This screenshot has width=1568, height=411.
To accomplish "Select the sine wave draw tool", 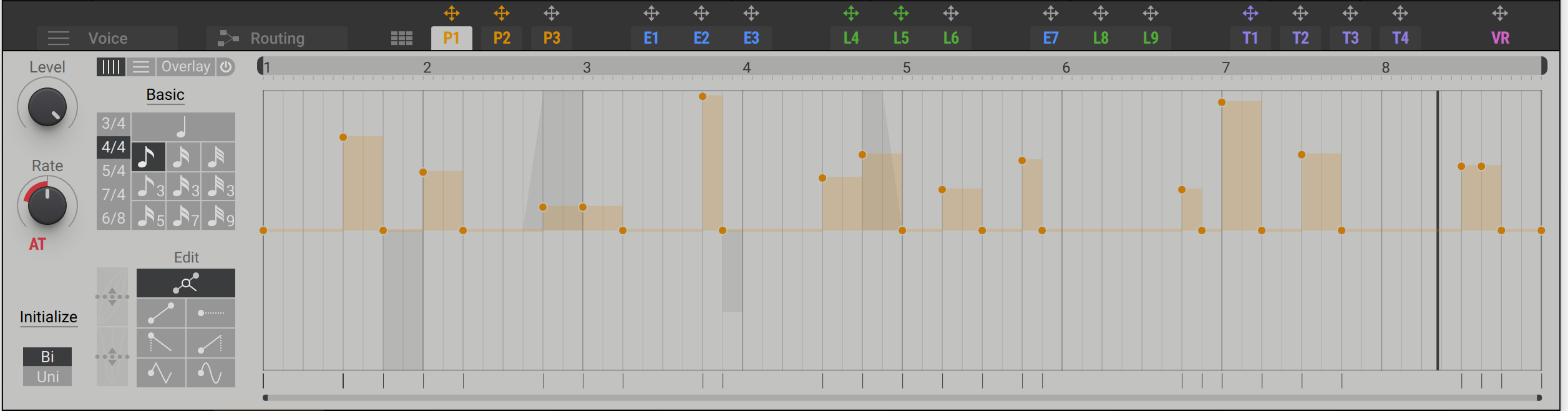I will click(x=210, y=374).
